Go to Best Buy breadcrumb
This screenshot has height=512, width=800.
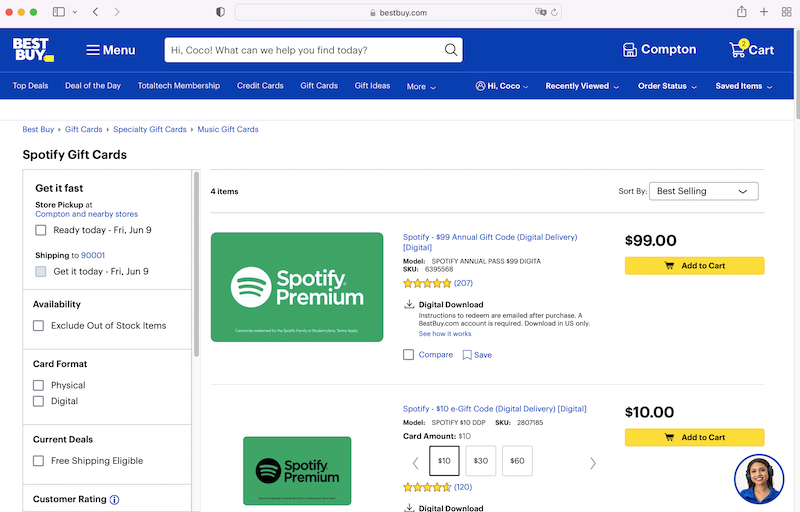coord(38,130)
